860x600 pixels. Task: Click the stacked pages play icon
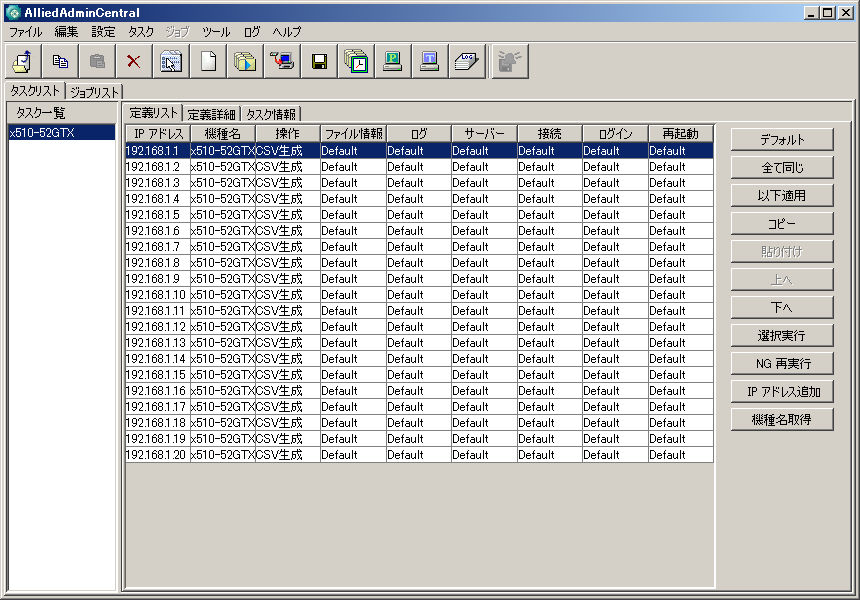click(x=245, y=61)
